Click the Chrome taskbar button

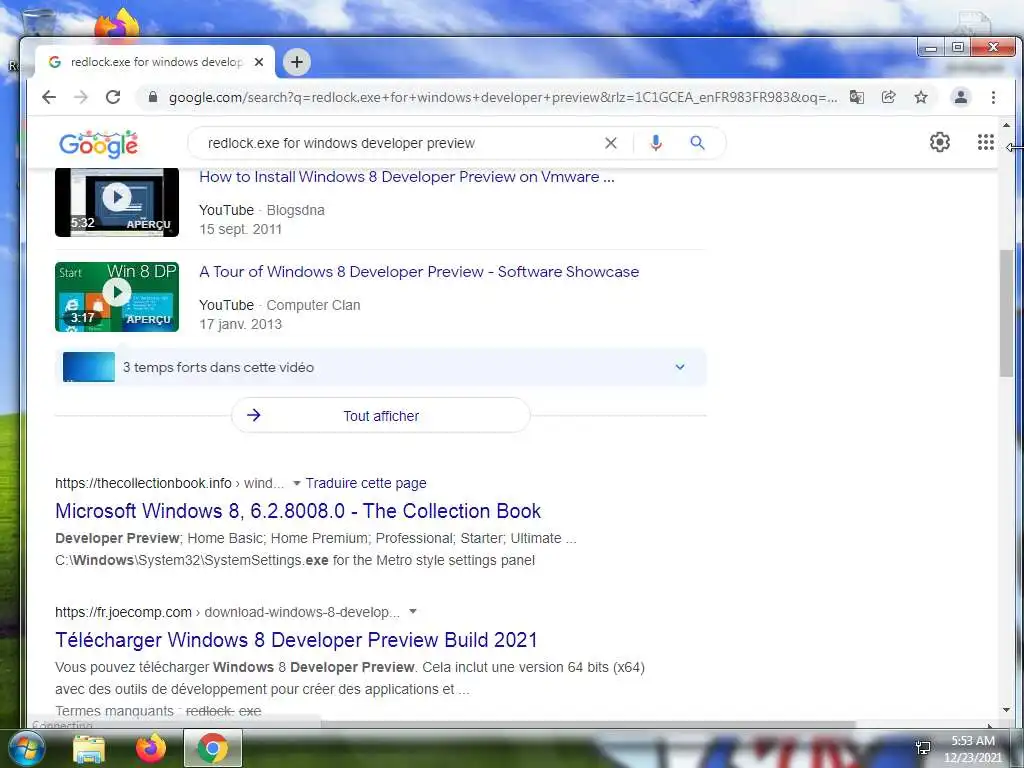point(213,748)
